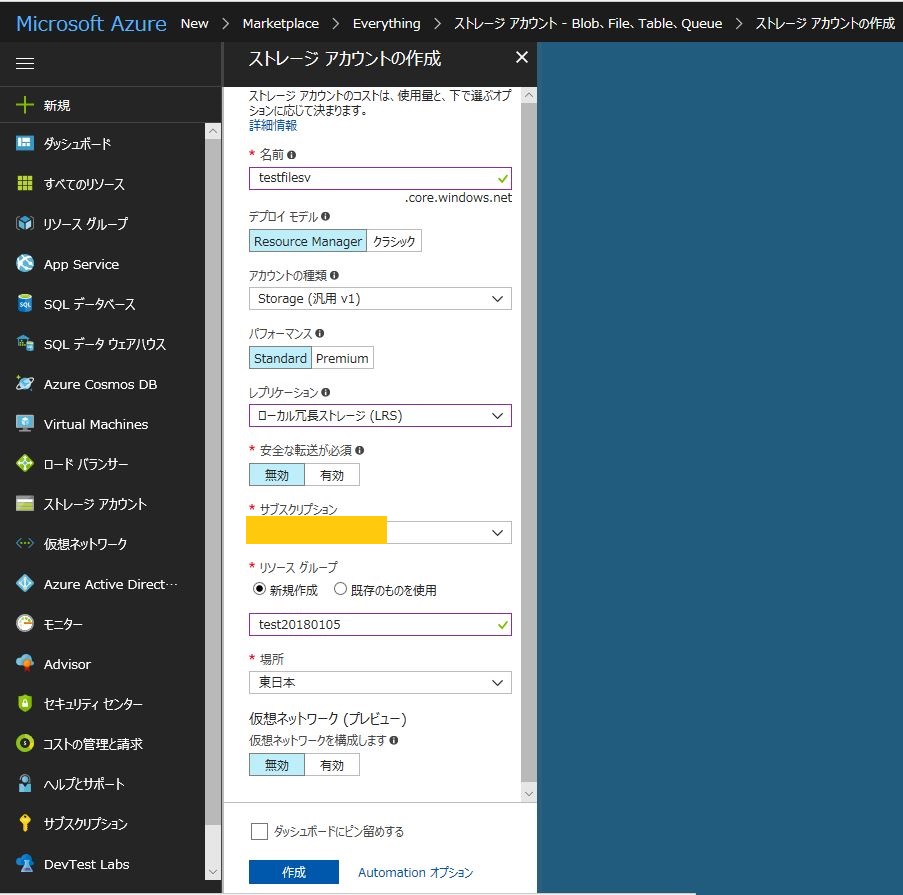Click info icon next to 名前
903x895 pixels.
(291, 155)
